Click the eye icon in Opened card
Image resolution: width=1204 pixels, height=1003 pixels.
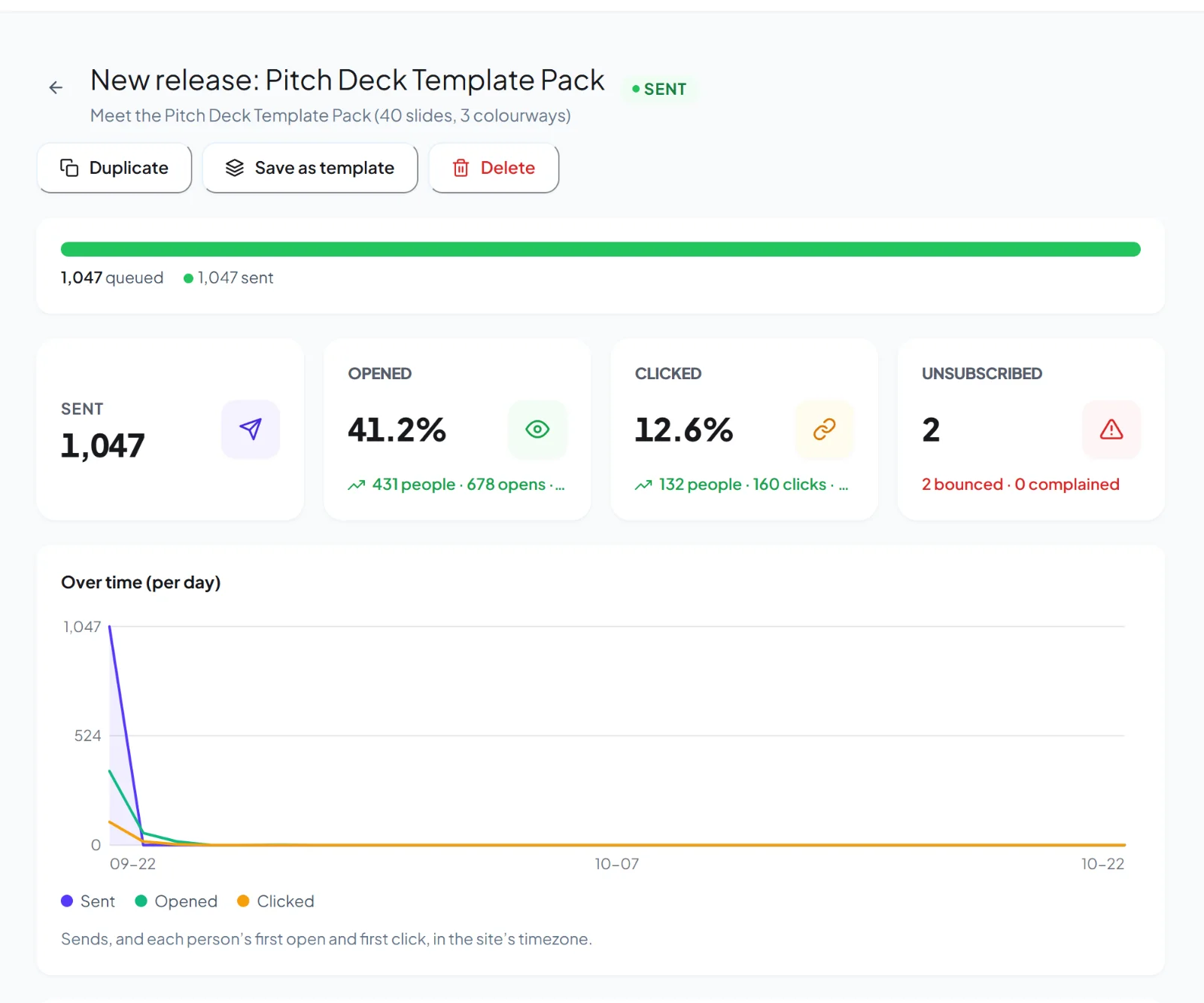point(537,430)
